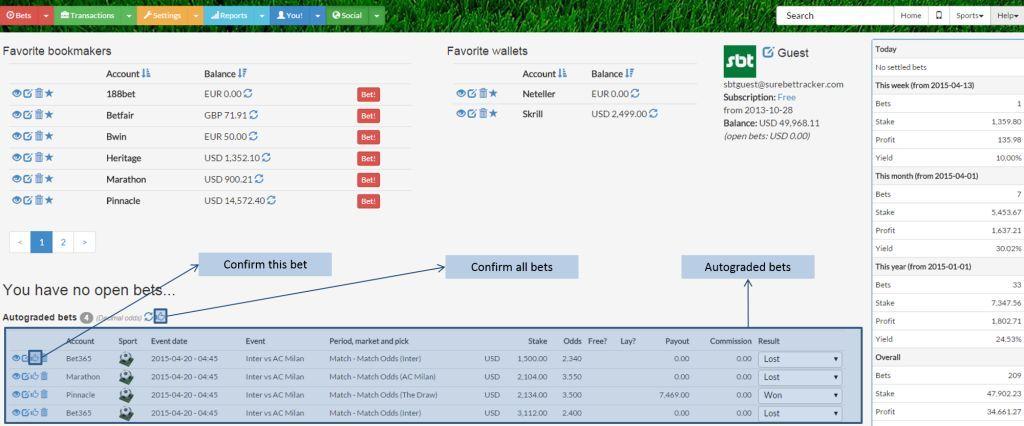Open the Free subscription link

pos(786,97)
